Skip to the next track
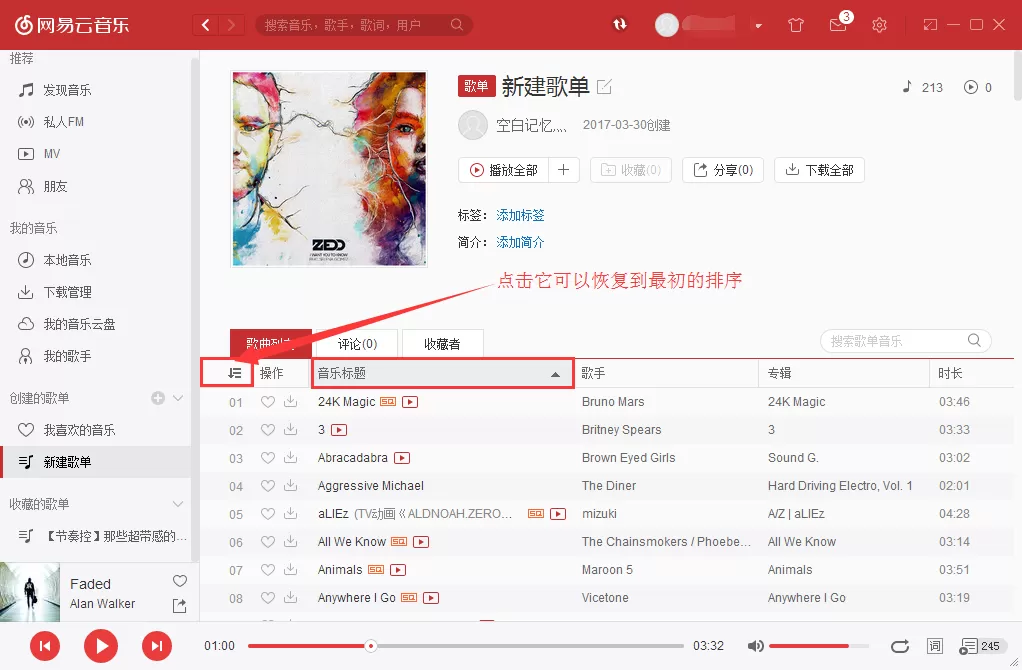 point(157,646)
